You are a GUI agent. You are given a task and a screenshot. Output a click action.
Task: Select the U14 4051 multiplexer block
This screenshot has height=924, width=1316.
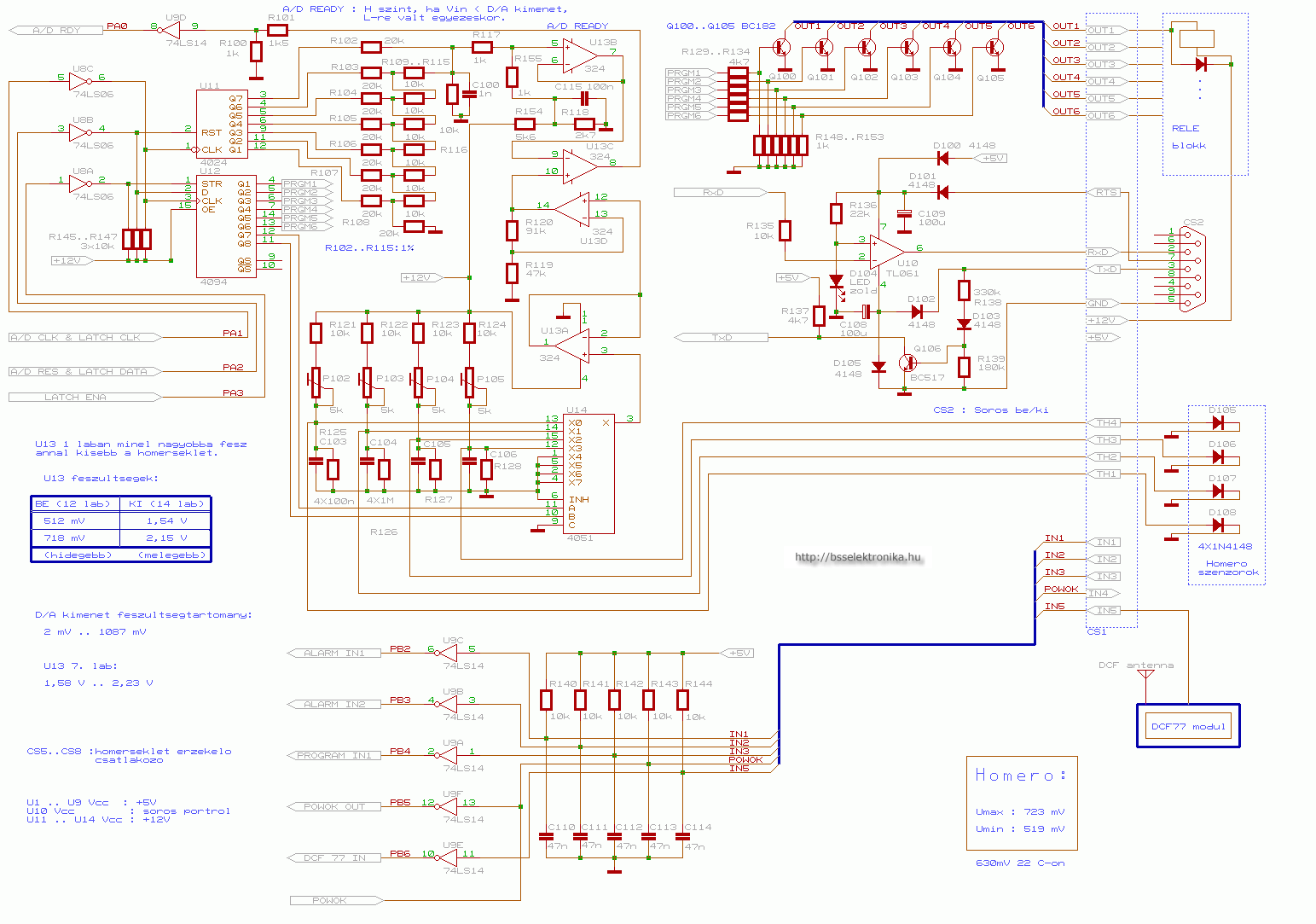(x=588, y=474)
